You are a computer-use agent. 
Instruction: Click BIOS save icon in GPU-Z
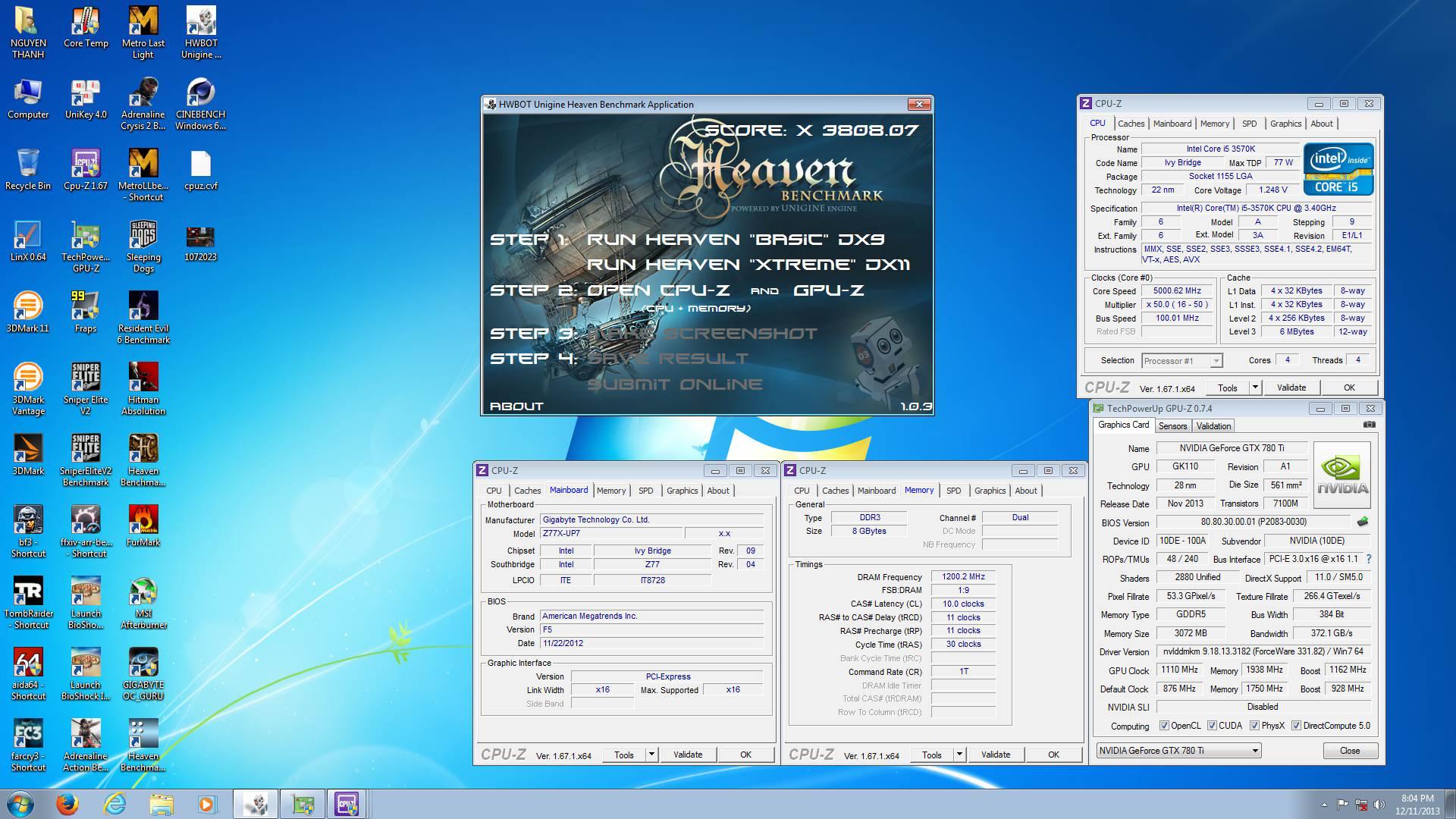[1363, 522]
